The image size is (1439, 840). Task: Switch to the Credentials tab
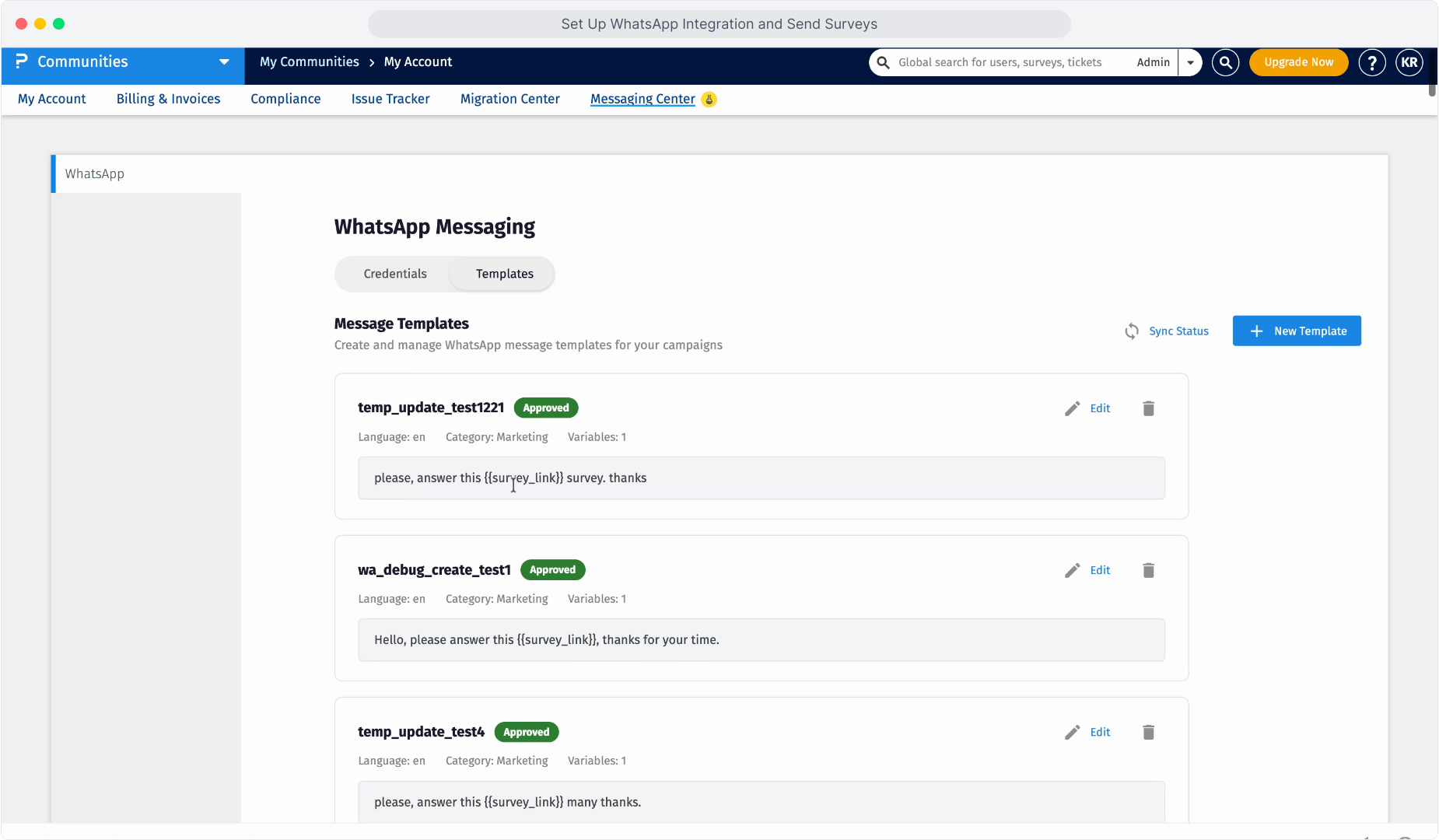pyautogui.click(x=395, y=274)
